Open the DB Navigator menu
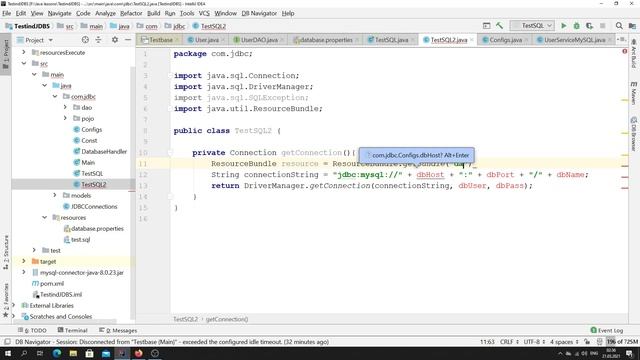Screen dimensions: 640x360 259,13
